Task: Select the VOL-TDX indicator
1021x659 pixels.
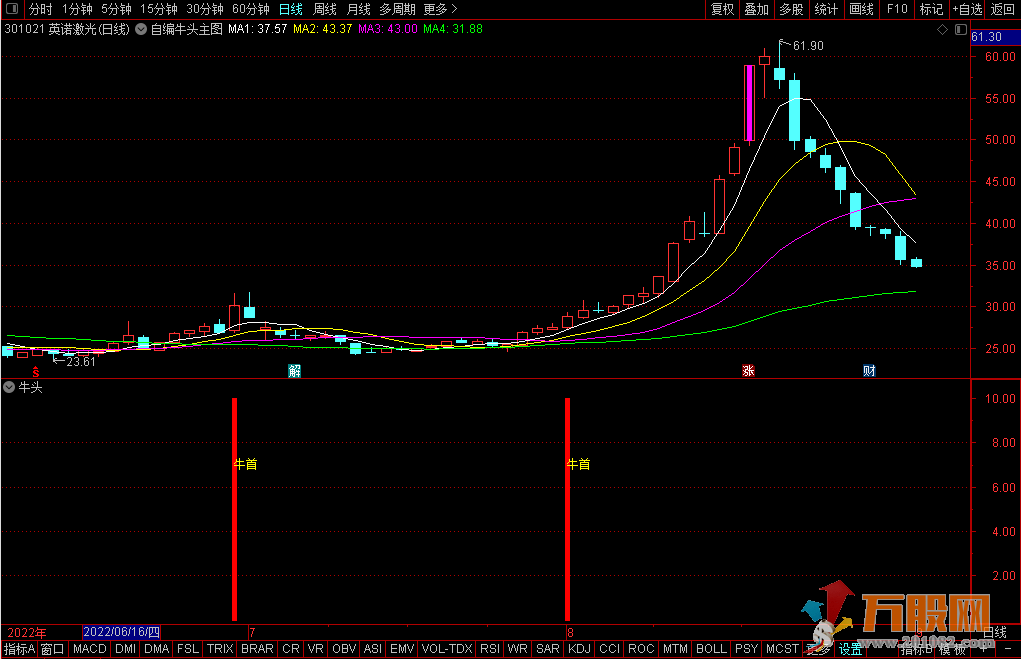Action: 447,649
